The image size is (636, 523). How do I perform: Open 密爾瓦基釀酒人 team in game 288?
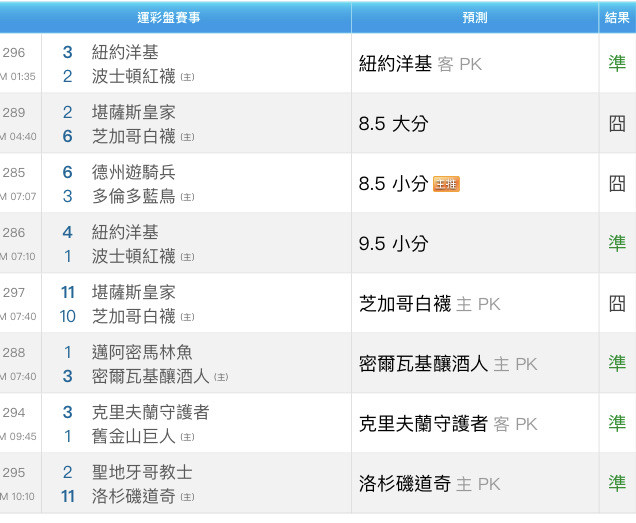[x=150, y=377]
